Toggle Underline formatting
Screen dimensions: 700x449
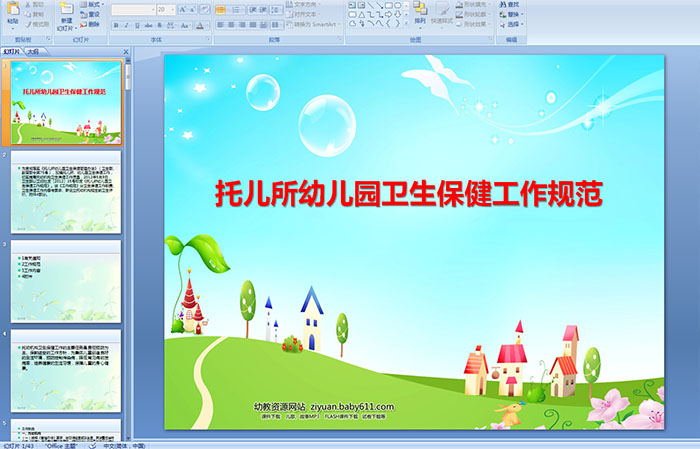(137, 25)
